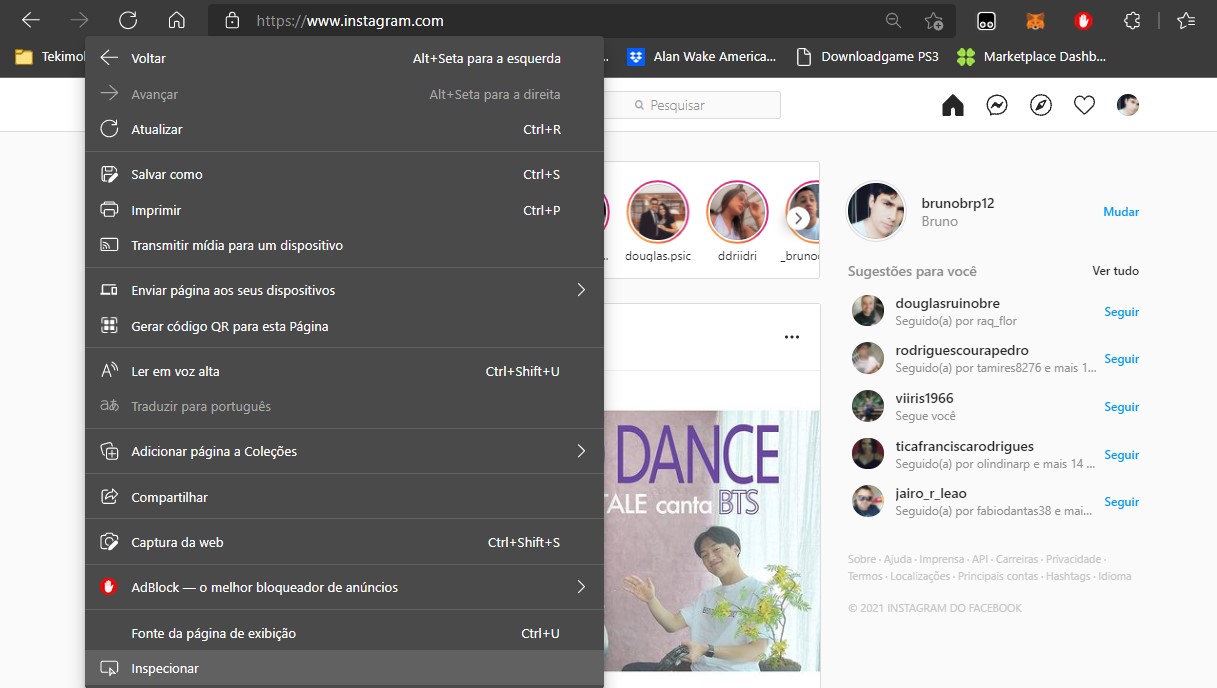This screenshot has height=688, width=1217.
Task: Open the MetaMask fox extension
Action: pos(1036,20)
